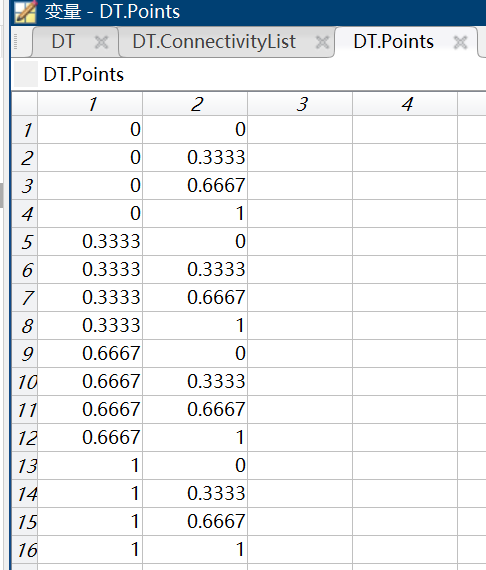Click the variable editor icon in title bar

(25, 11)
